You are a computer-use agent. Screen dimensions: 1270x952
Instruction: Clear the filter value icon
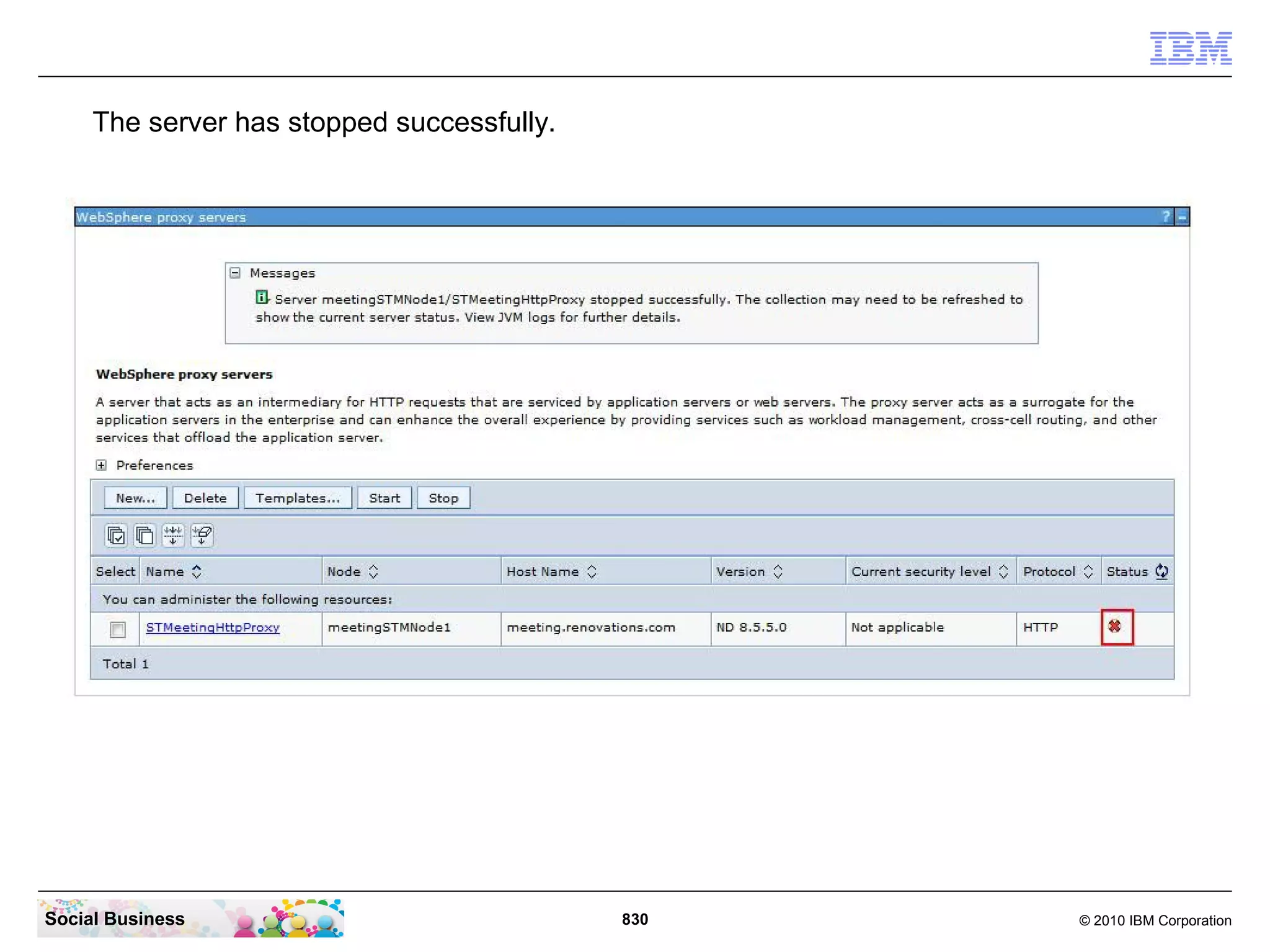pyautogui.click(x=202, y=535)
